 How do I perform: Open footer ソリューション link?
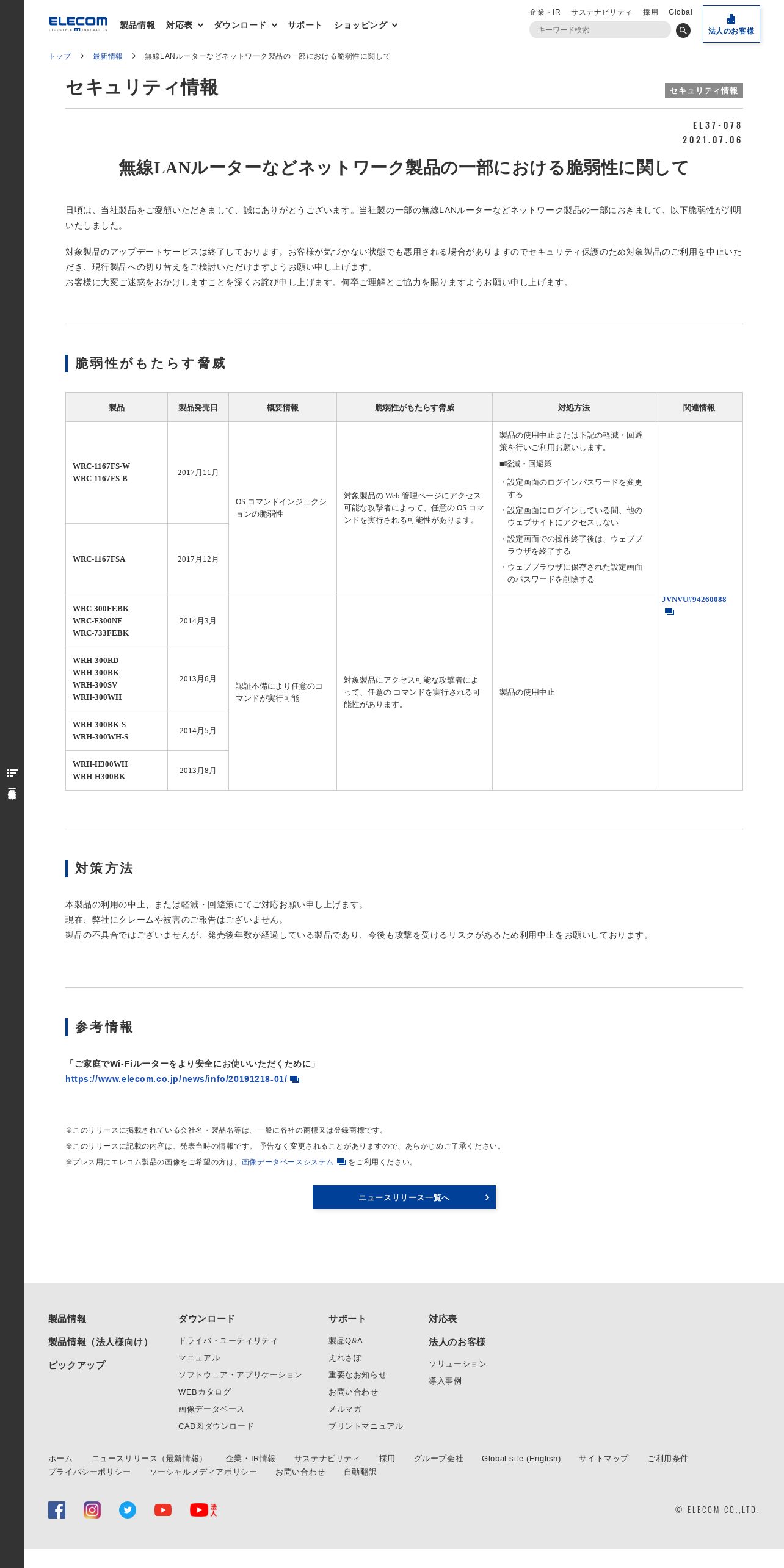coord(457,1363)
